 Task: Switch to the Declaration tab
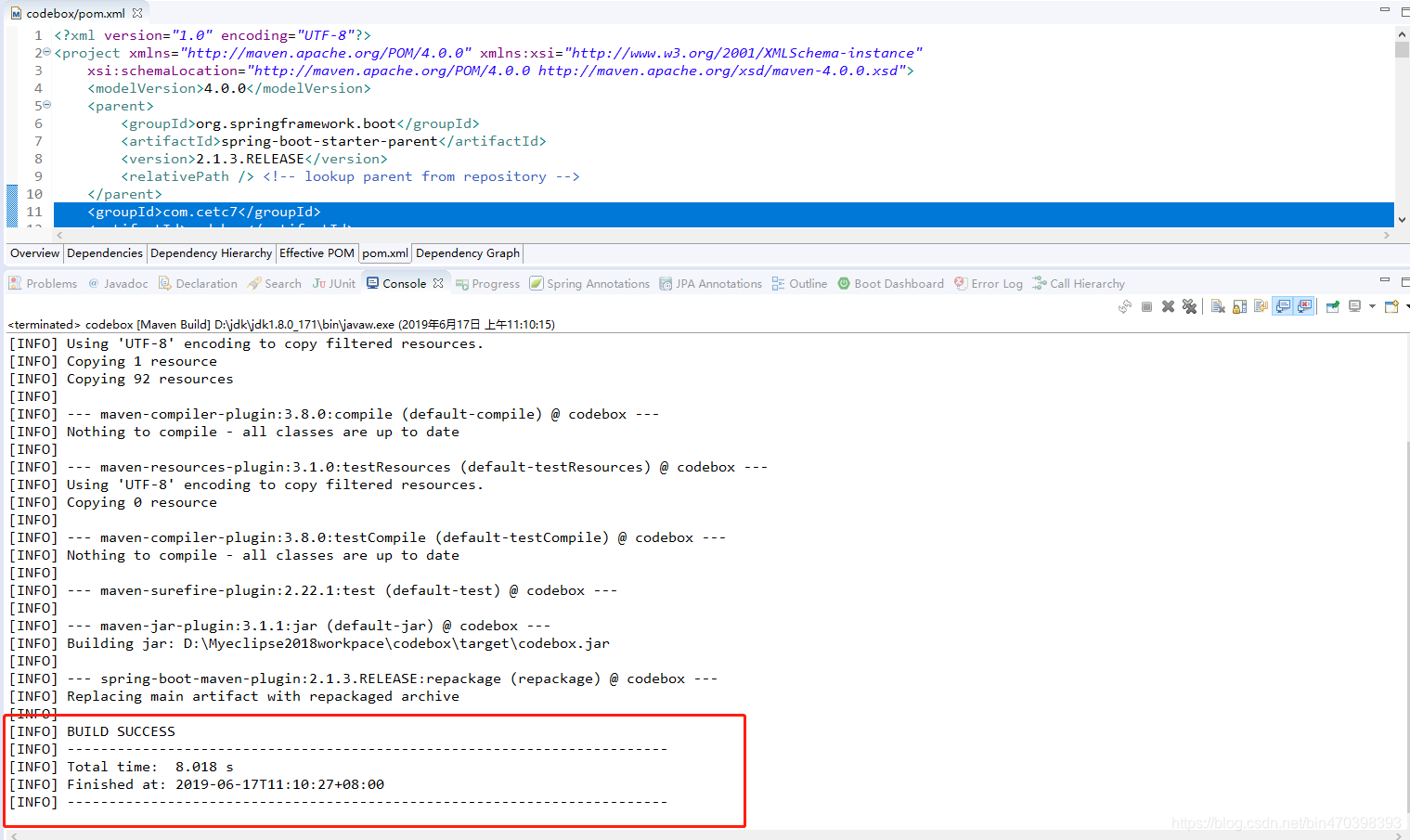point(198,284)
